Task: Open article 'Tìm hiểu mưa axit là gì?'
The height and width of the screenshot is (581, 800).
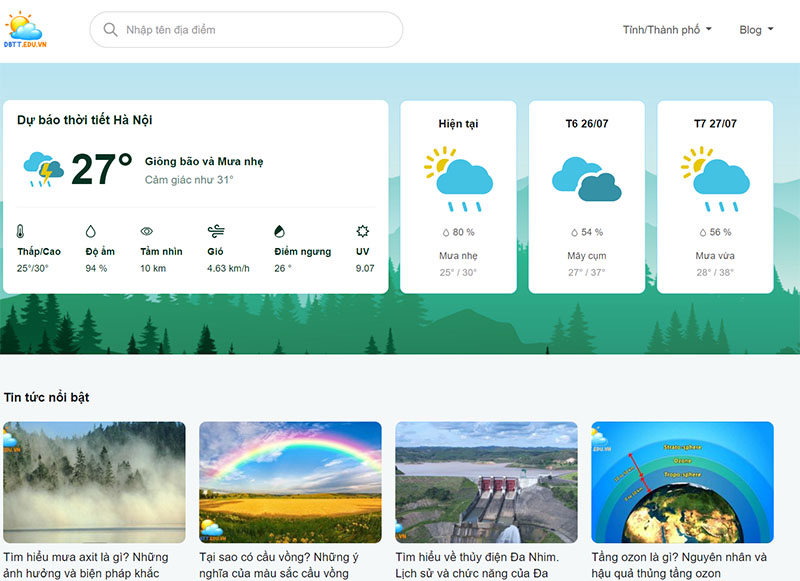Action: point(86,565)
